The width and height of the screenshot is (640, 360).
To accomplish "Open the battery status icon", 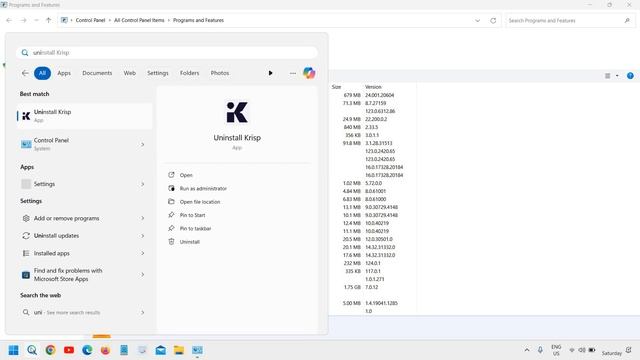I will coord(592,350).
